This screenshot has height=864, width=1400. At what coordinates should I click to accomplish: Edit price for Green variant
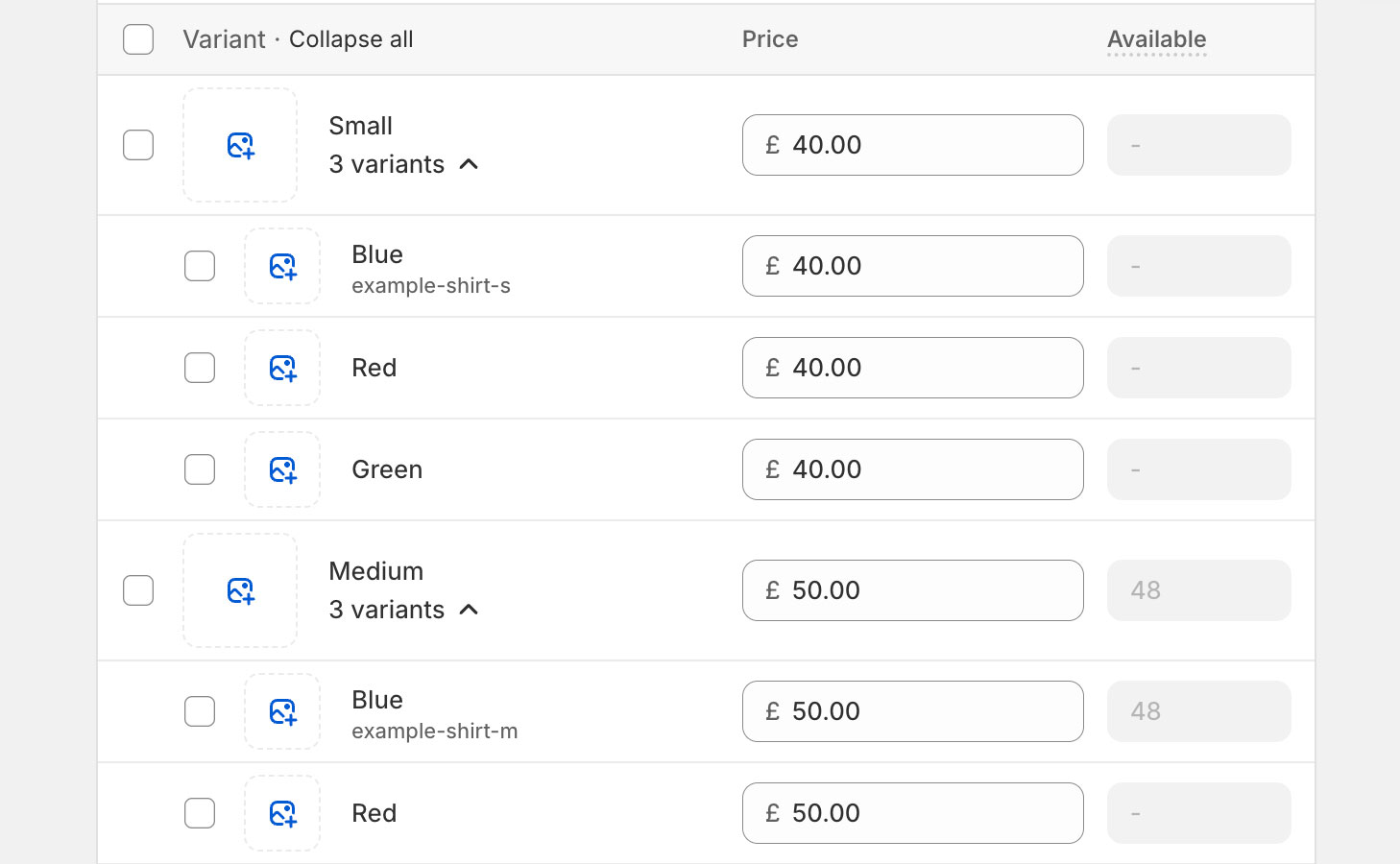[913, 469]
